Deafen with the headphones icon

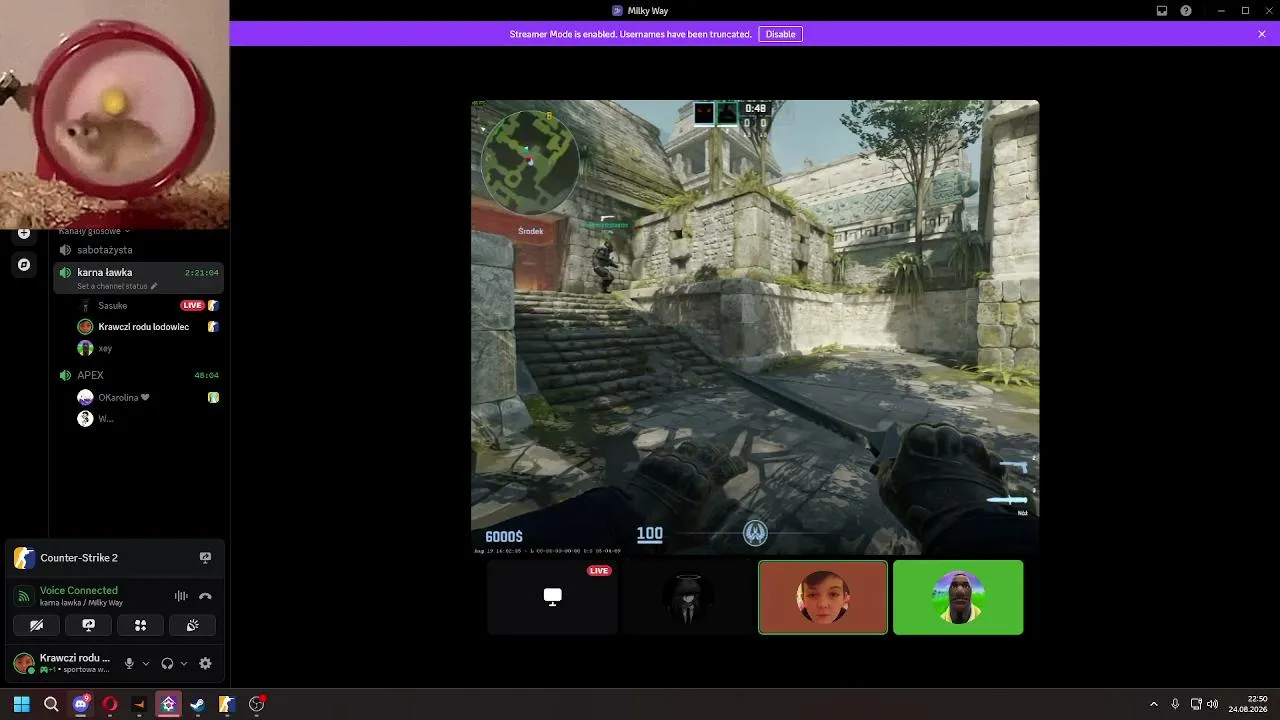point(167,663)
